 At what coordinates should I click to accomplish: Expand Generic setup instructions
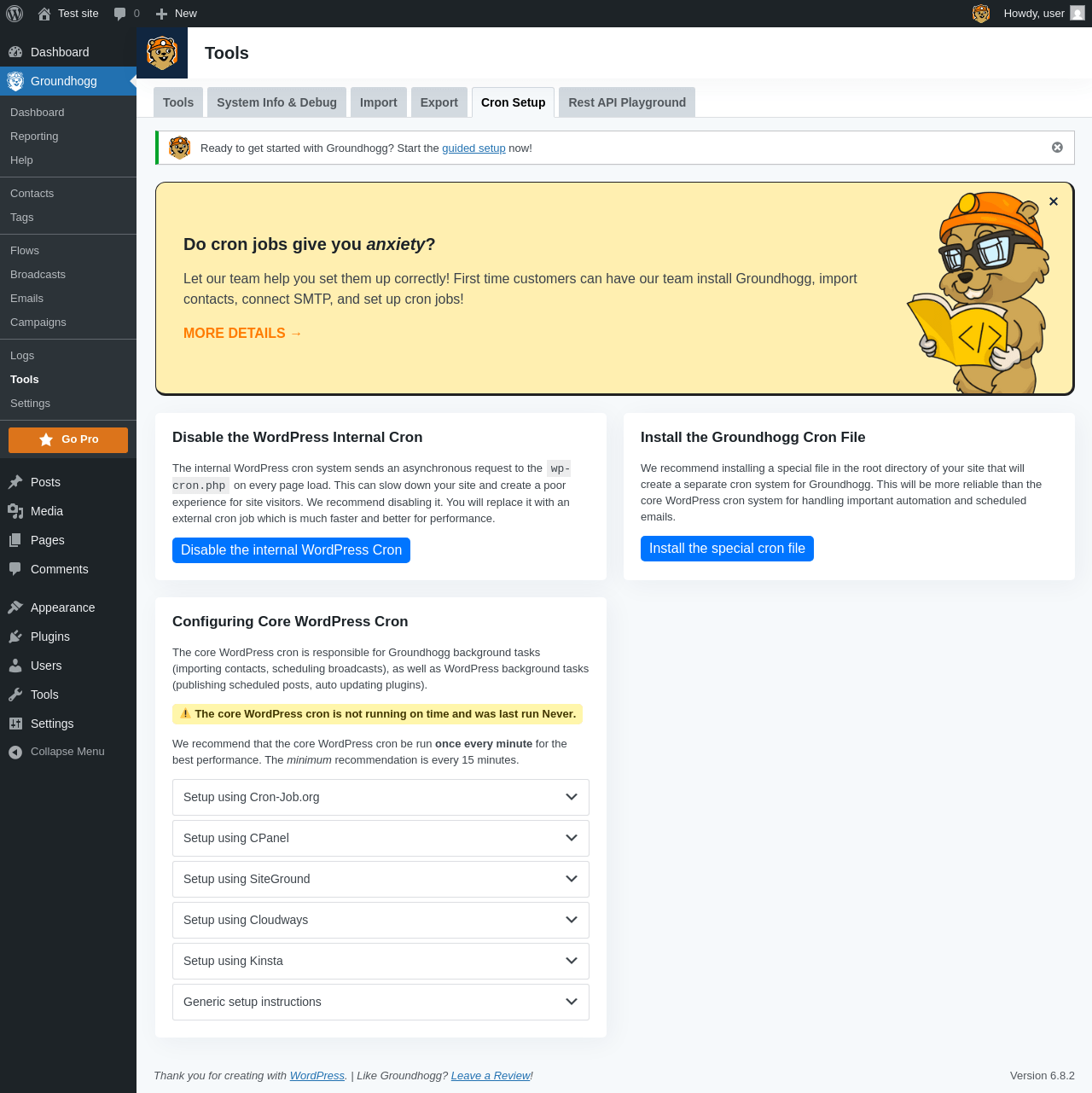(380, 1002)
